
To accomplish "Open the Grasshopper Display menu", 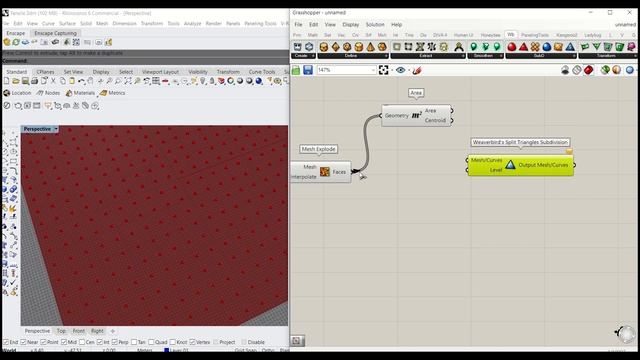I will (351, 24).
